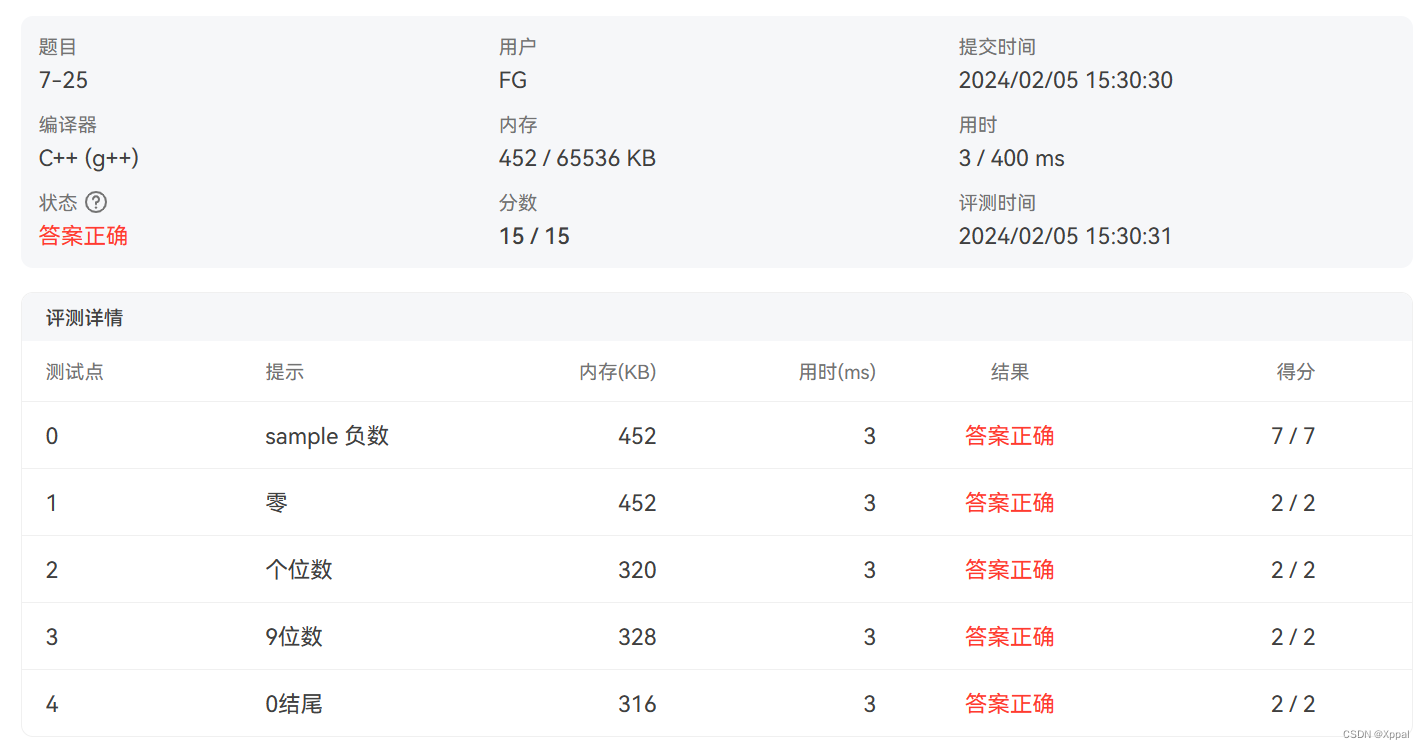Click the 测试点 column header

pyautogui.click(x=75, y=372)
